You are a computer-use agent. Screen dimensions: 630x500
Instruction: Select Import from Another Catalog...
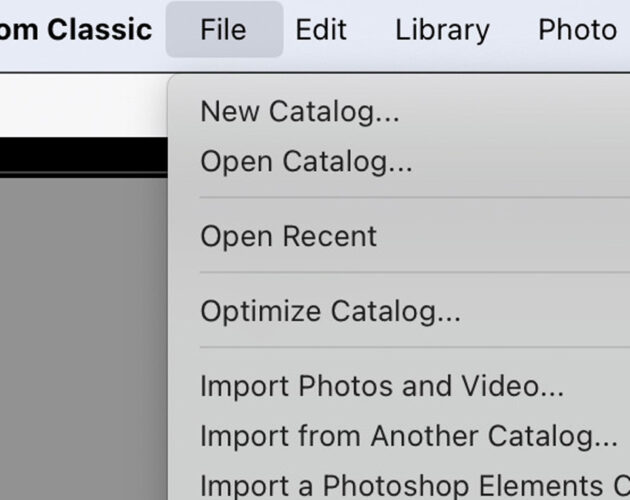point(399,436)
